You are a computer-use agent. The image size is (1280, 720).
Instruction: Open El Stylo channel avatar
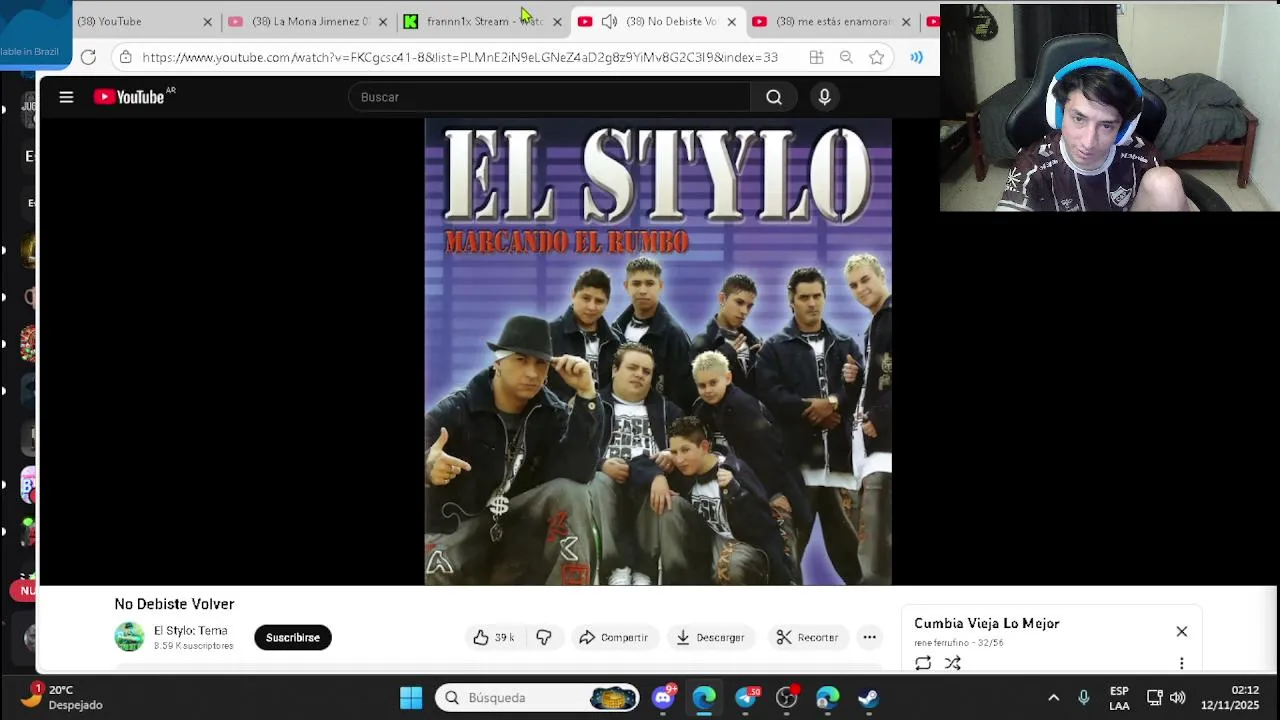click(x=129, y=637)
